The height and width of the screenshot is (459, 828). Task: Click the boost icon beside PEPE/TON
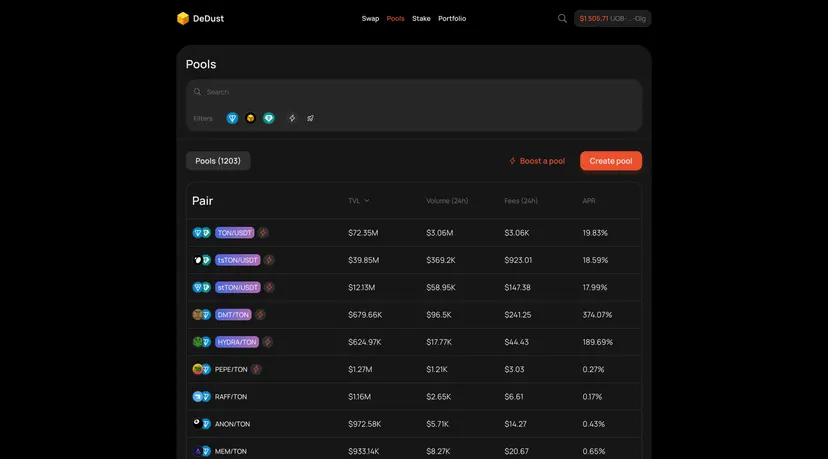256,369
